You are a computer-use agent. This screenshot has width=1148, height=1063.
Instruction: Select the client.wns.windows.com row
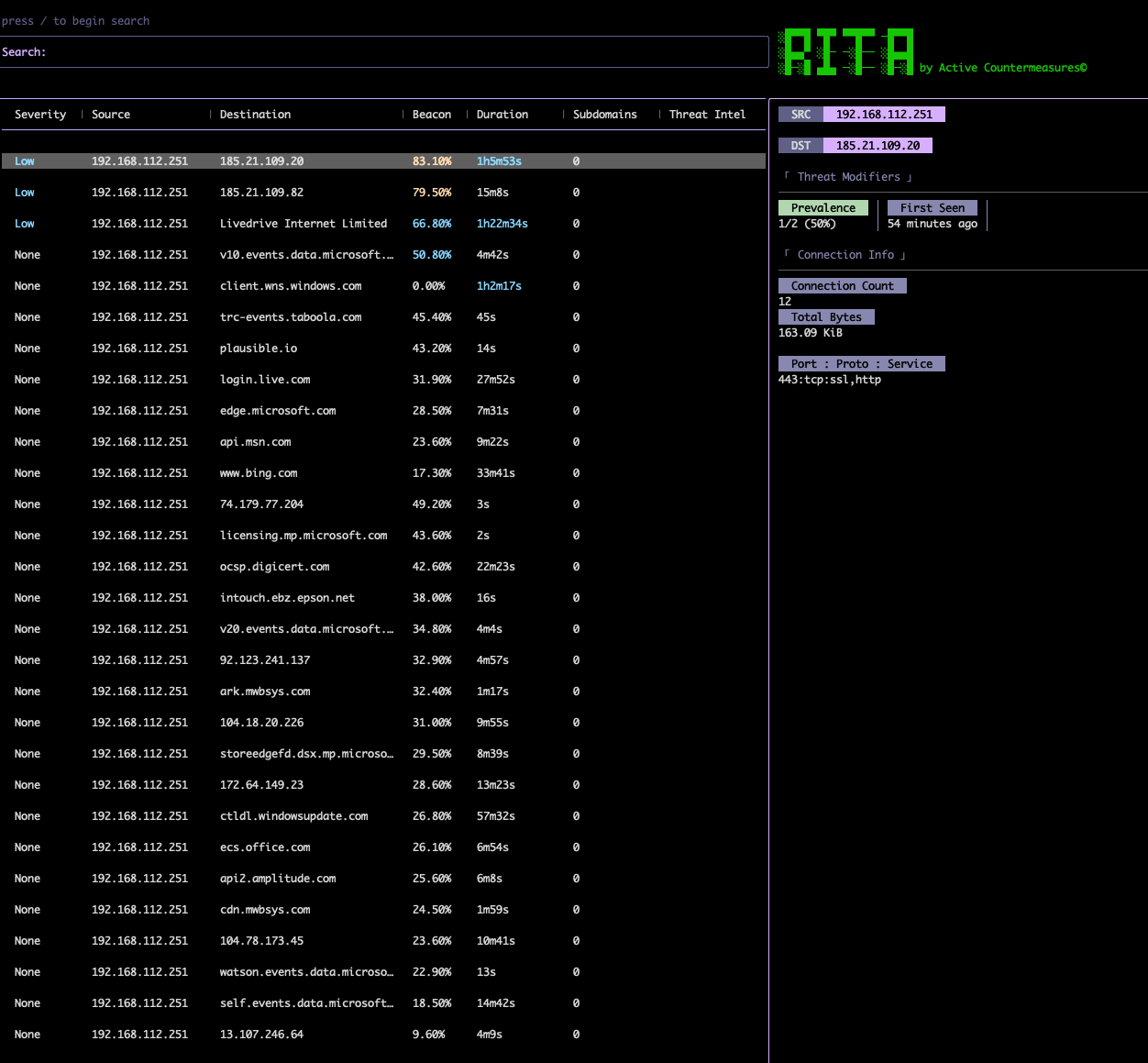[x=291, y=286]
